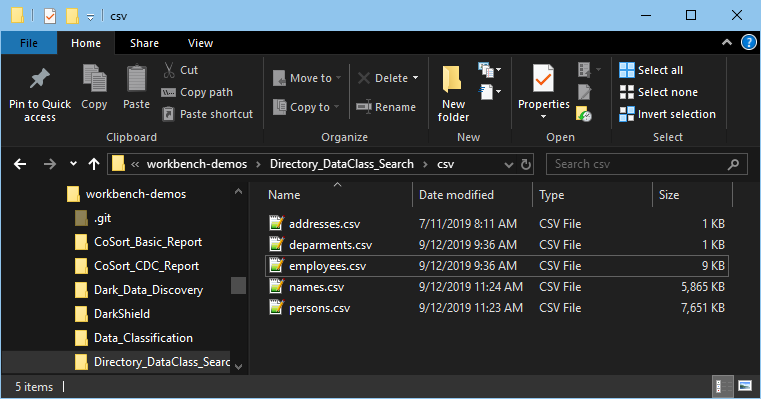Open the Properties dropdown arrow
Screen dimensions: 761x399
543,116
